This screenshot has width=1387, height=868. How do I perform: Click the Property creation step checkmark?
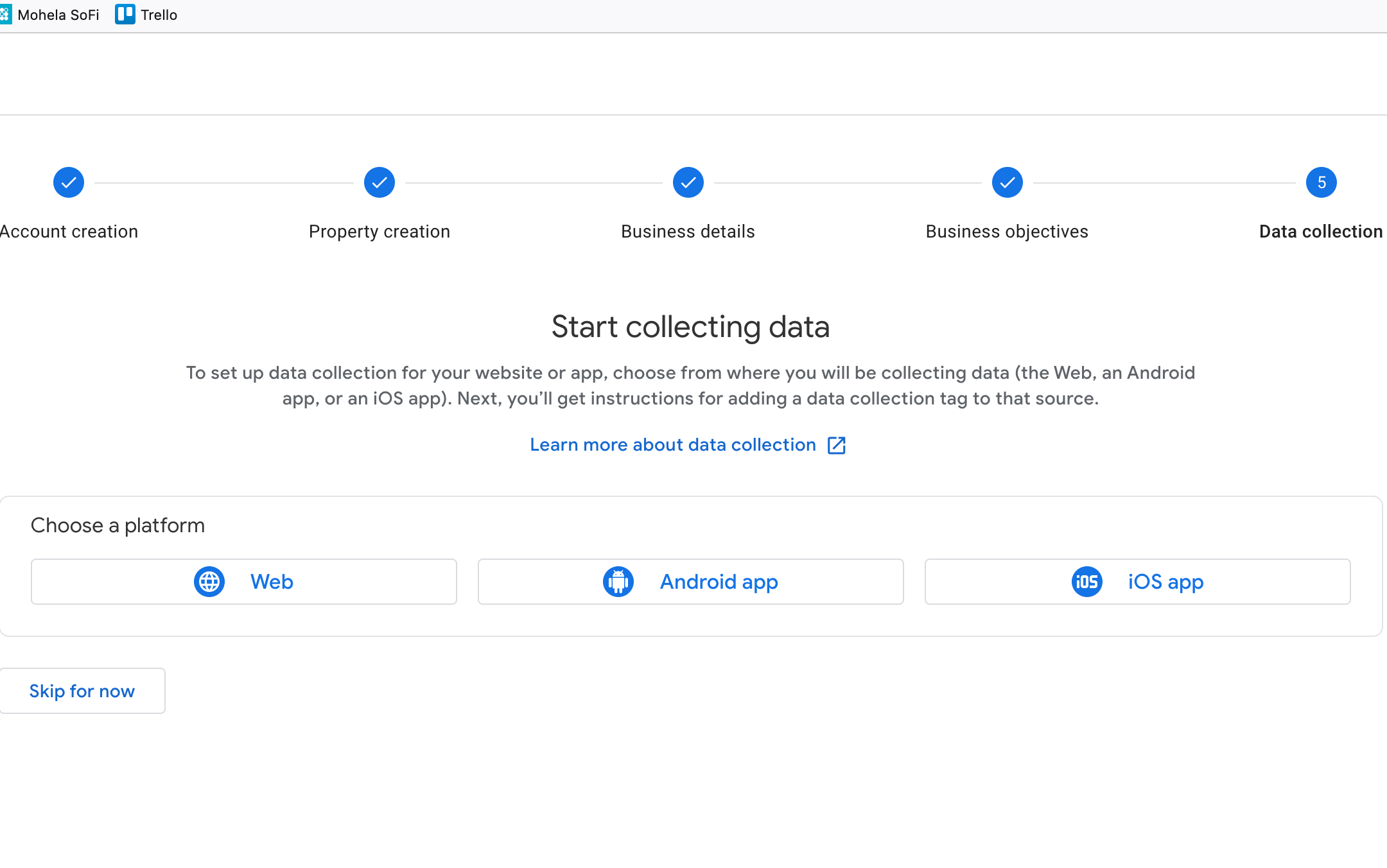tap(379, 183)
